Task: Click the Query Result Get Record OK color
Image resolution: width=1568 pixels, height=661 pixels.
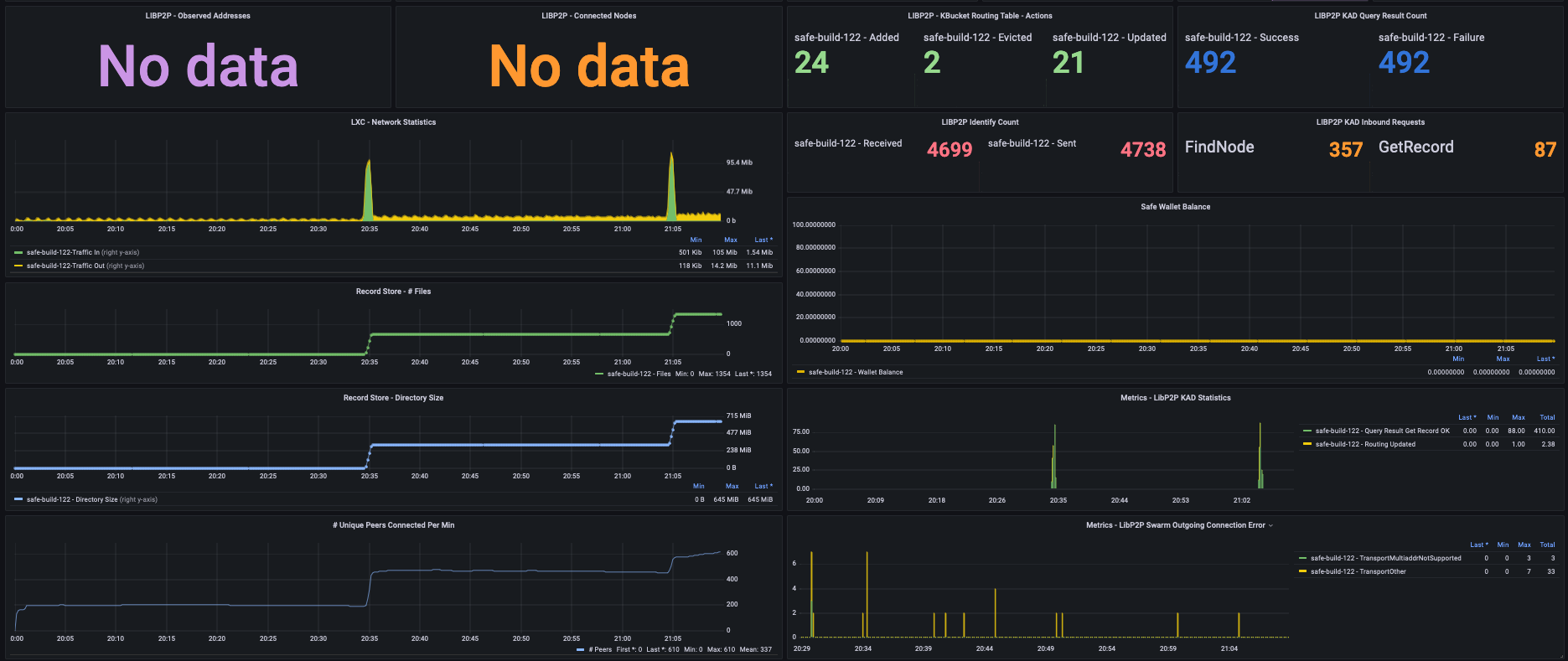Action: click(x=1307, y=431)
